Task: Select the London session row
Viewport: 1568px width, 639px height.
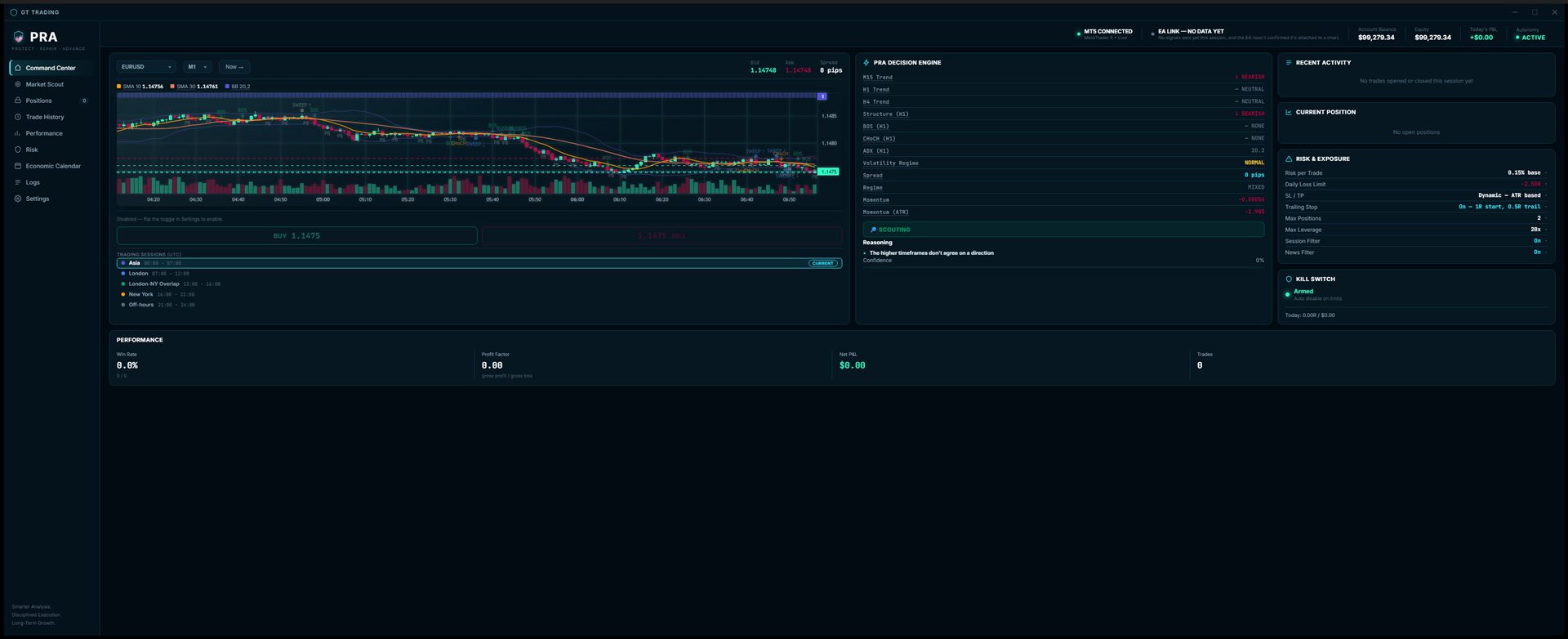Action: 479,274
